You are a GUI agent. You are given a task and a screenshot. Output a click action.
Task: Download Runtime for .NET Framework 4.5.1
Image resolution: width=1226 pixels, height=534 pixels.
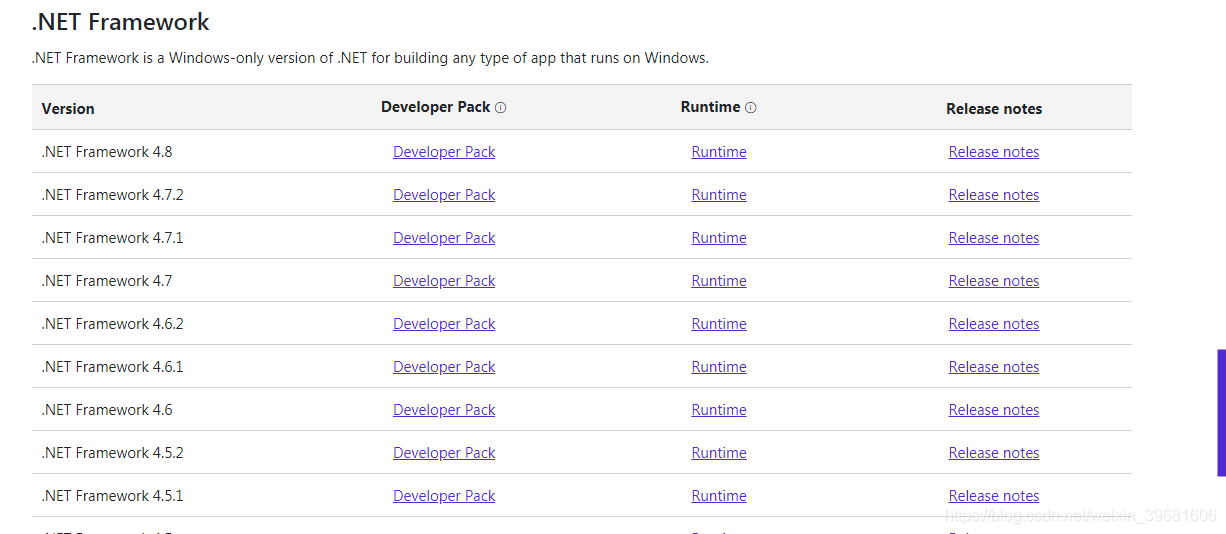pyautogui.click(x=719, y=496)
